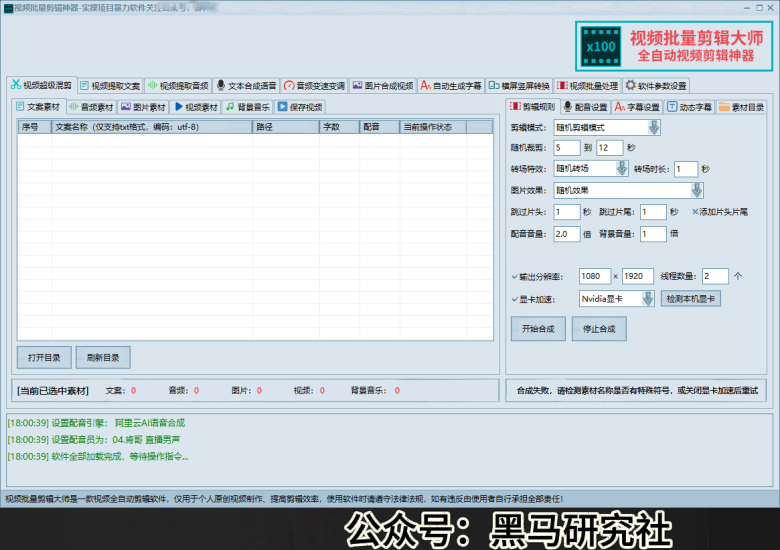
Task: Click the x100 film logo
Action: 601,47
